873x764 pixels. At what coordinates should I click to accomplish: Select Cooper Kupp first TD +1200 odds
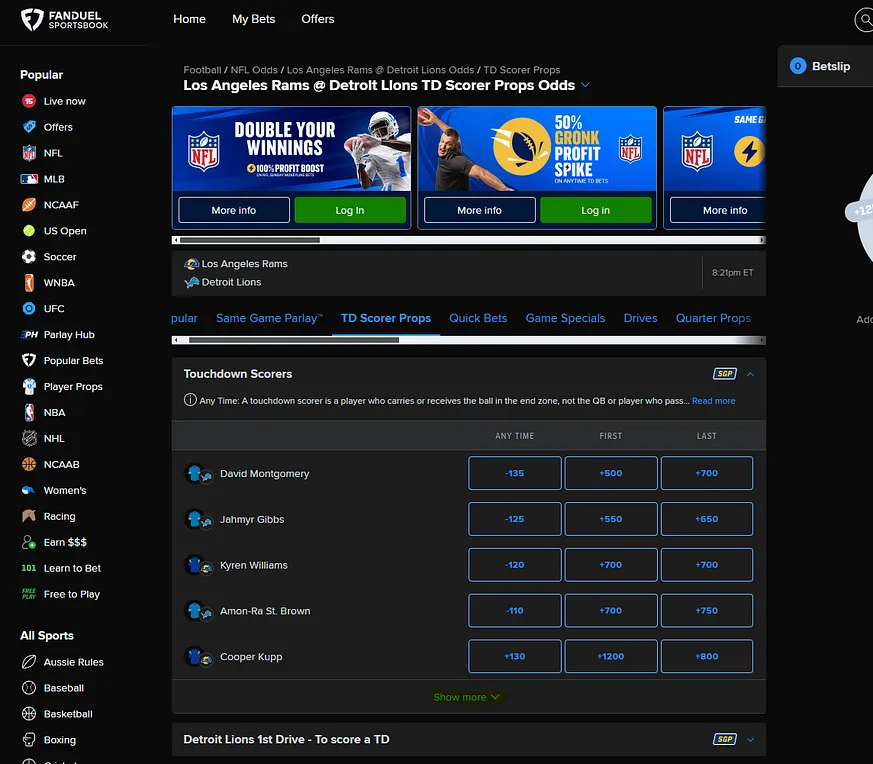[611, 656]
